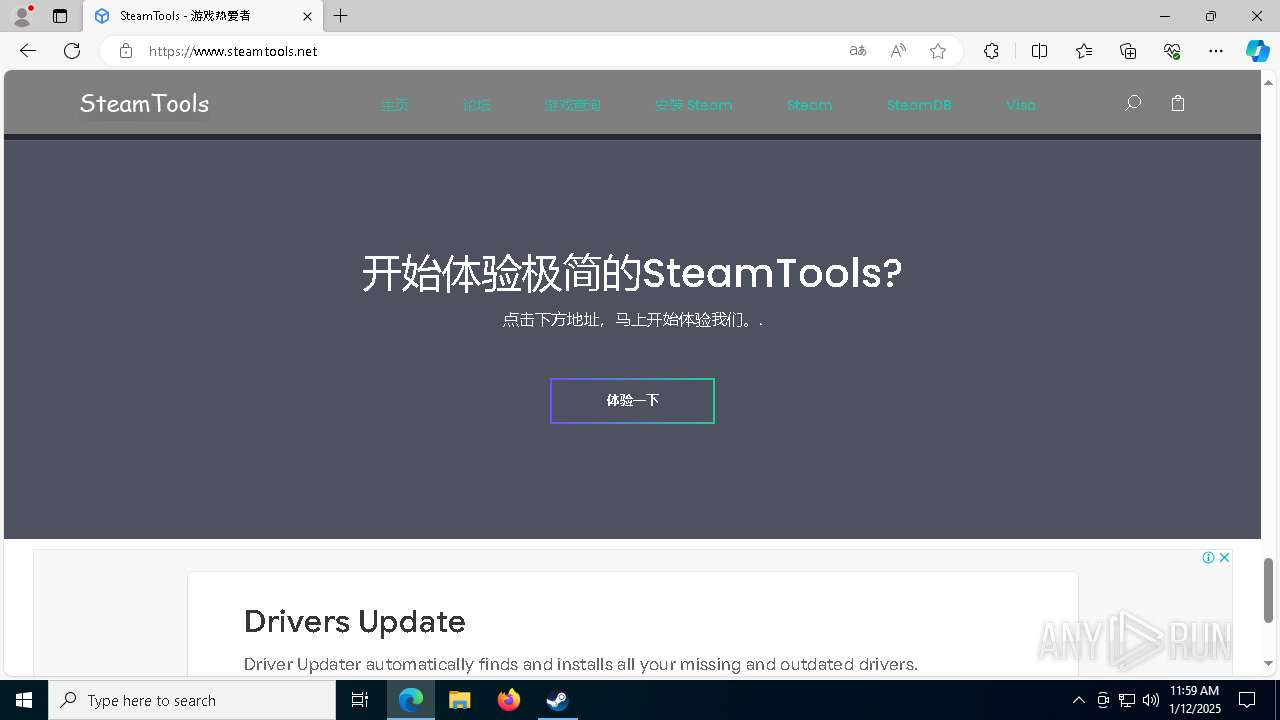1280x720 pixels.
Task: Click the taskbar search box
Action: tap(192, 700)
